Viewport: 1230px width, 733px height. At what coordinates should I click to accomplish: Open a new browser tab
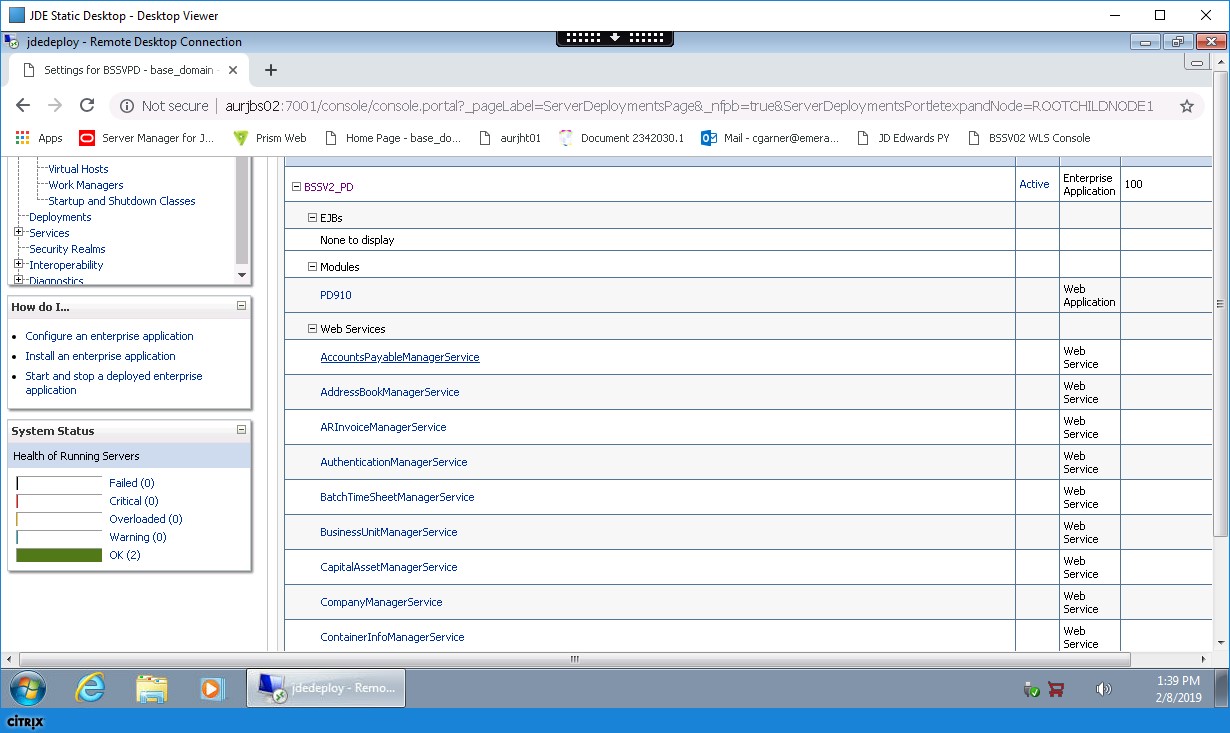tap(270, 70)
